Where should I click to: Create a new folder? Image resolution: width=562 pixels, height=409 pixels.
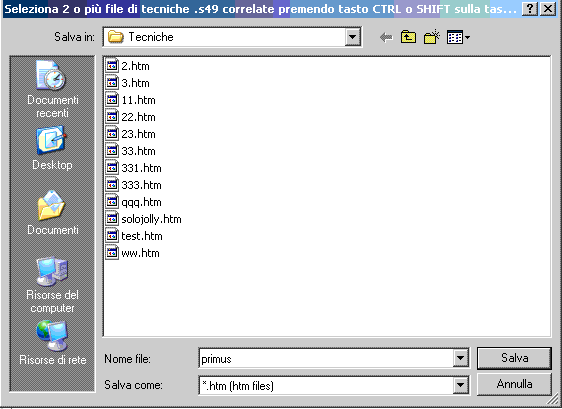432,37
